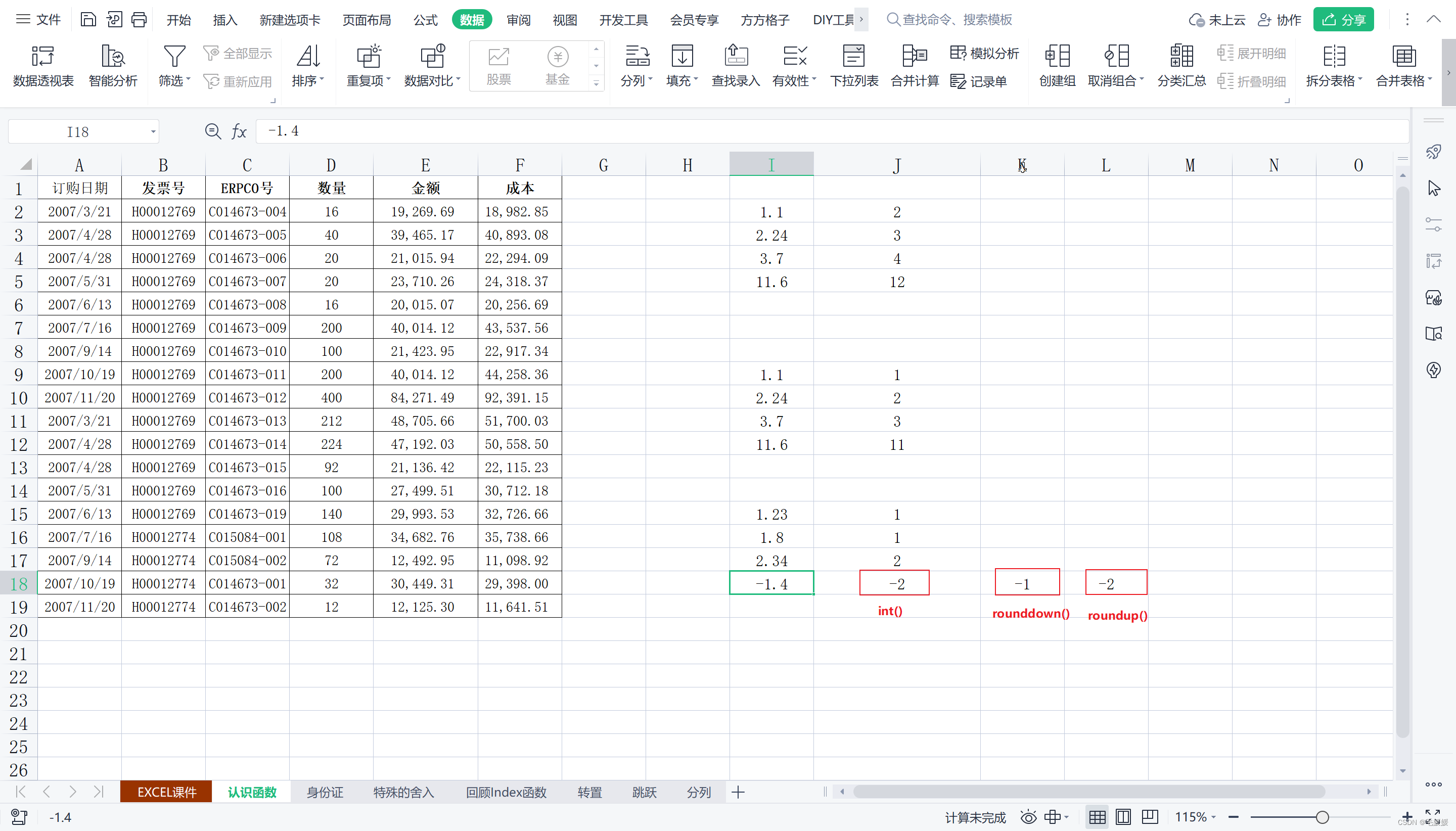Viewport: 1456px width, 831px height.
Task: Switch to page layout view in status bar
Action: tap(1123, 817)
